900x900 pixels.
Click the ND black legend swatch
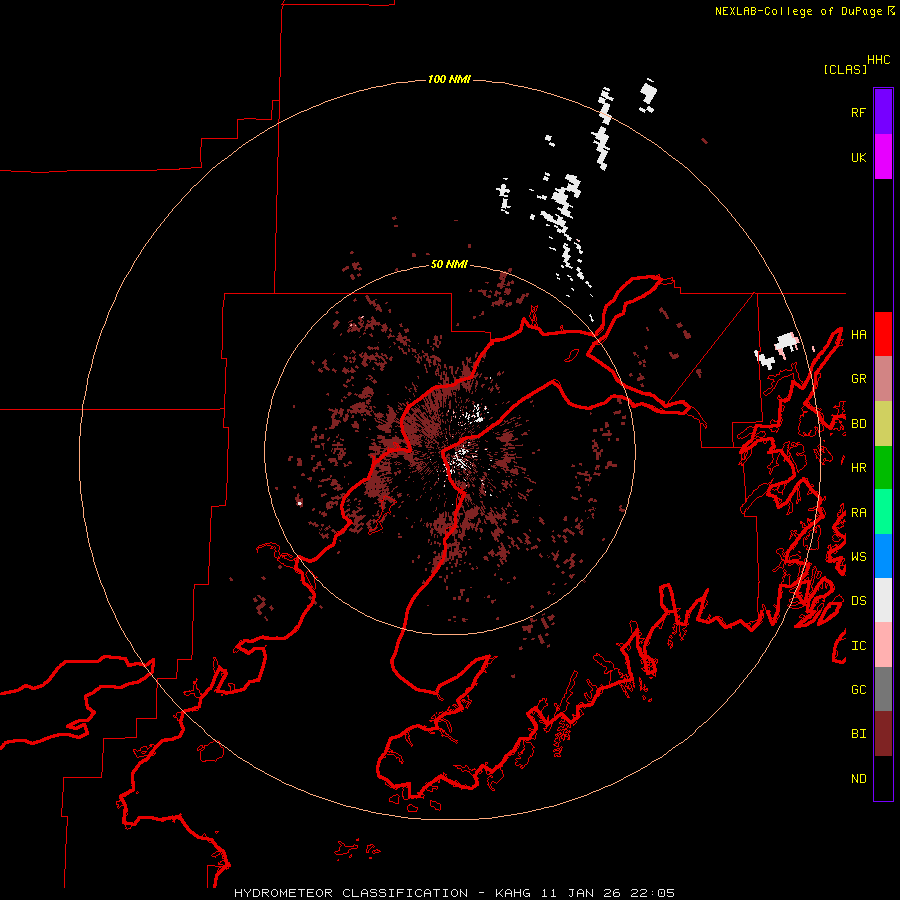[x=883, y=778]
